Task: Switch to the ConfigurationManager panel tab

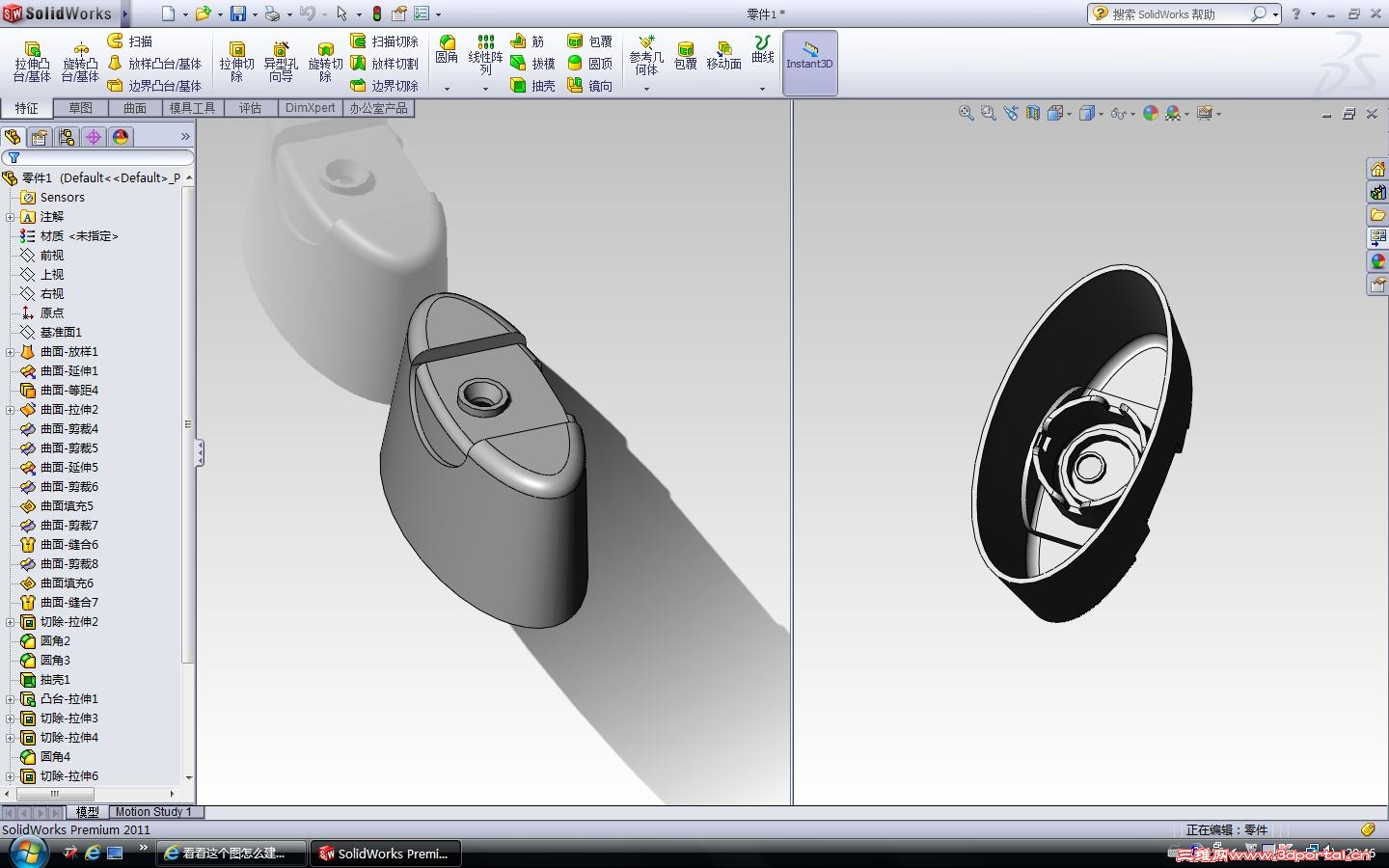Action: 67,137
